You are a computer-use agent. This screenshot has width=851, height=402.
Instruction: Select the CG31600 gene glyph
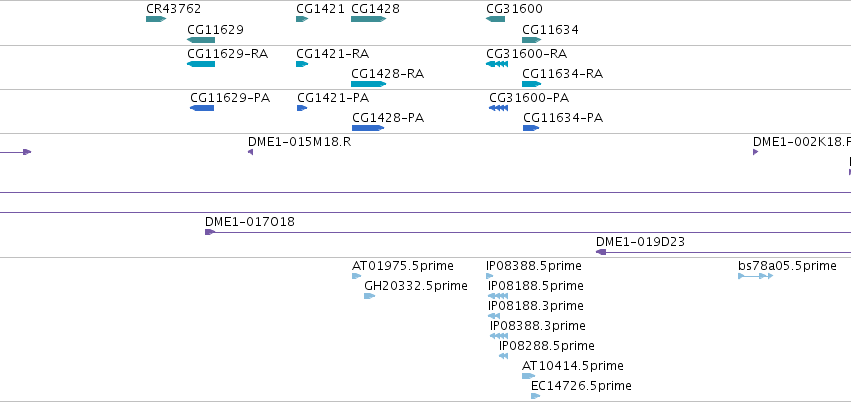(x=495, y=19)
